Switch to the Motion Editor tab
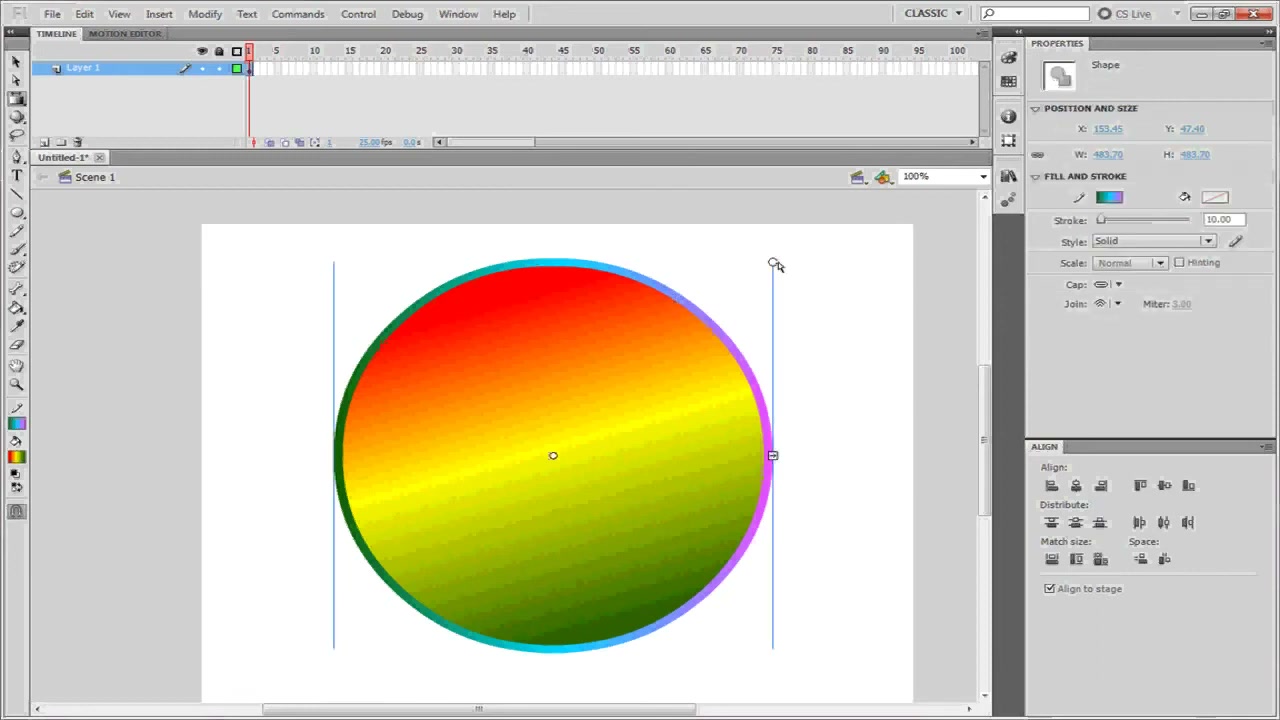1280x720 pixels. click(125, 34)
